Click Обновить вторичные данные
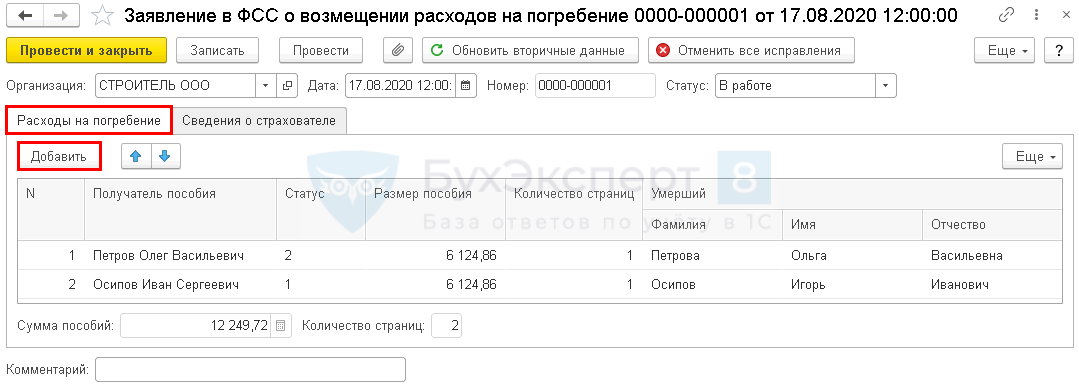 [x=531, y=50]
